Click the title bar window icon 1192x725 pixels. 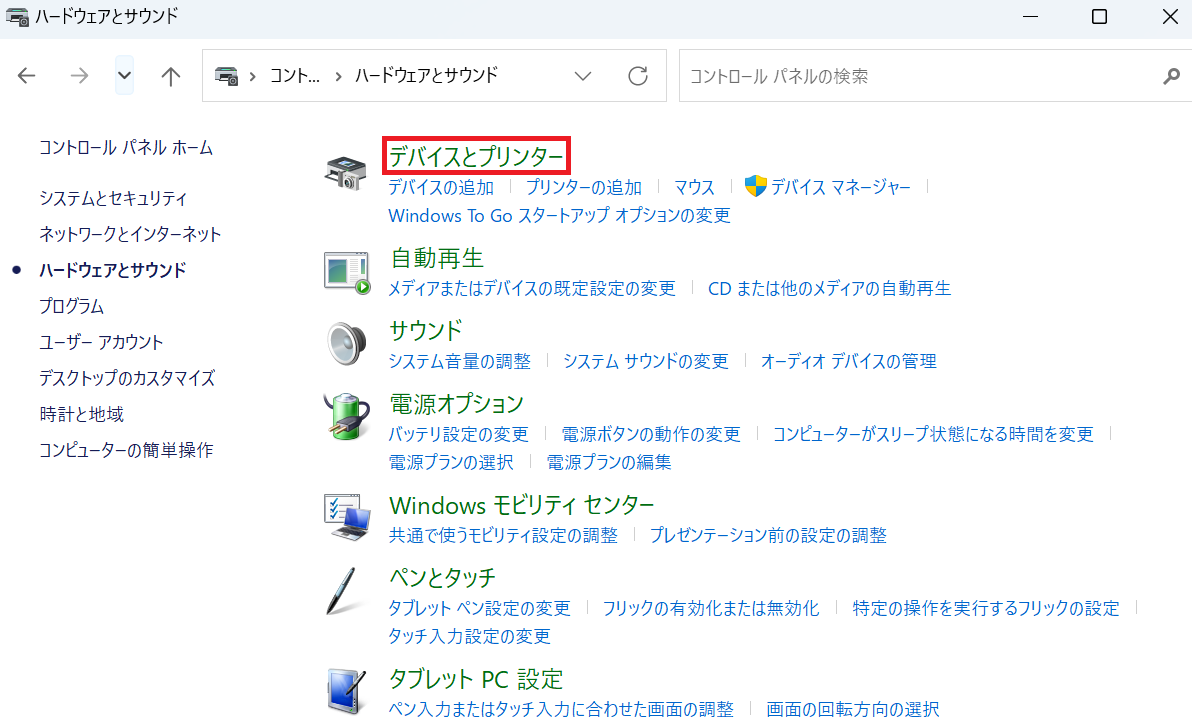pos(17,16)
